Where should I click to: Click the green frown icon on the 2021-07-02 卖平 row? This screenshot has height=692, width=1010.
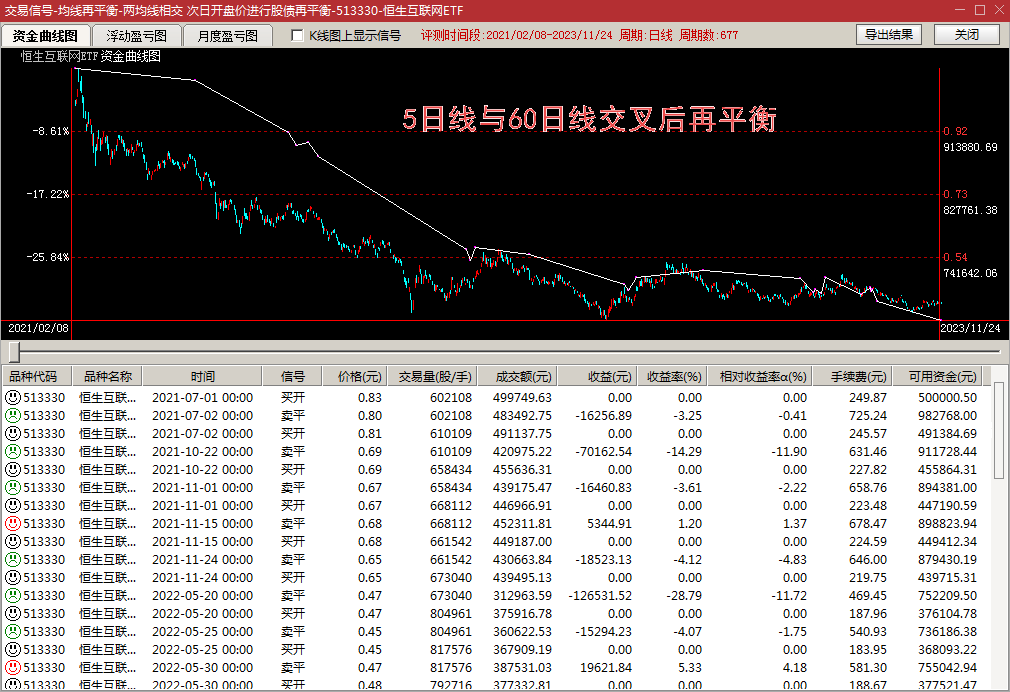click(13, 415)
